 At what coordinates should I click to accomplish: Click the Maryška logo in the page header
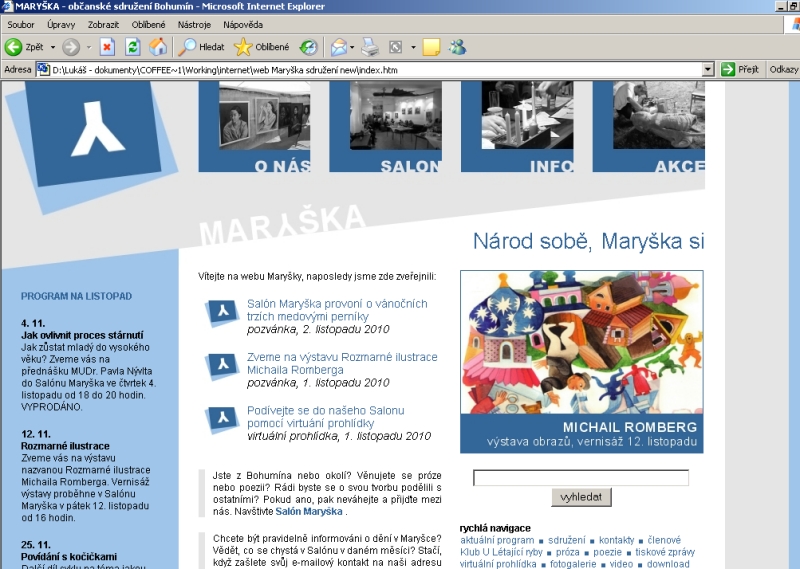click(91, 146)
